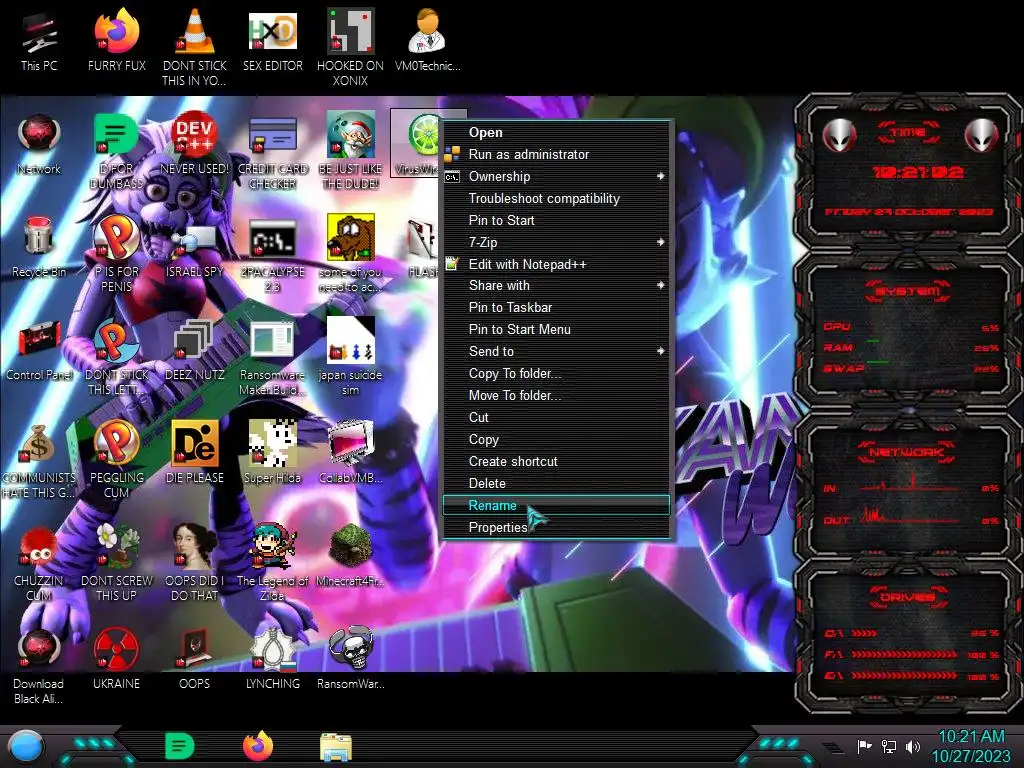
Task: Open the Action Center flag tray icon
Action: [864, 746]
